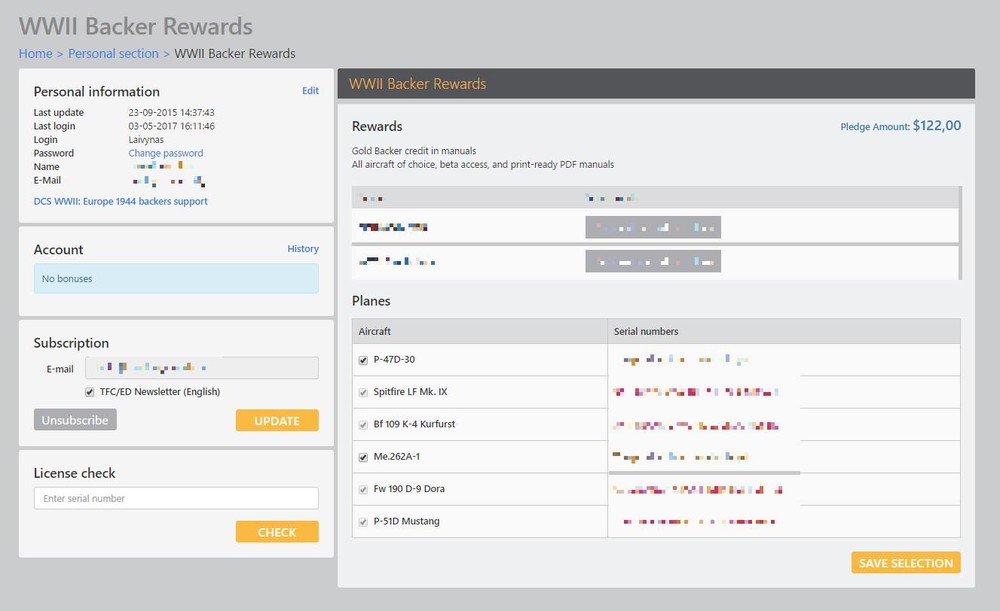Uncheck the TFC/ED Newsletter (English) checkbox
The image size is (1000, 611).
coord(89,392)
